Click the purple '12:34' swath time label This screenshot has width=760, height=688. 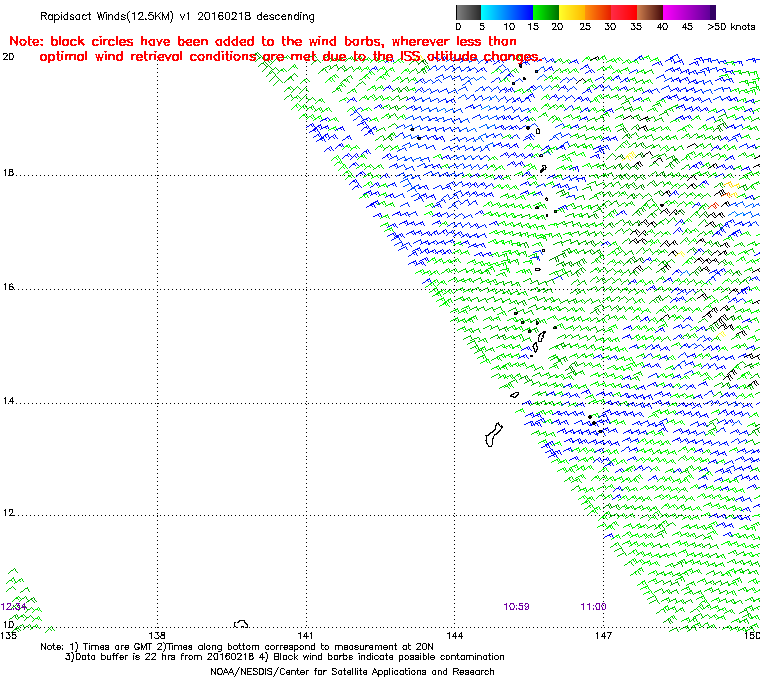14,607
